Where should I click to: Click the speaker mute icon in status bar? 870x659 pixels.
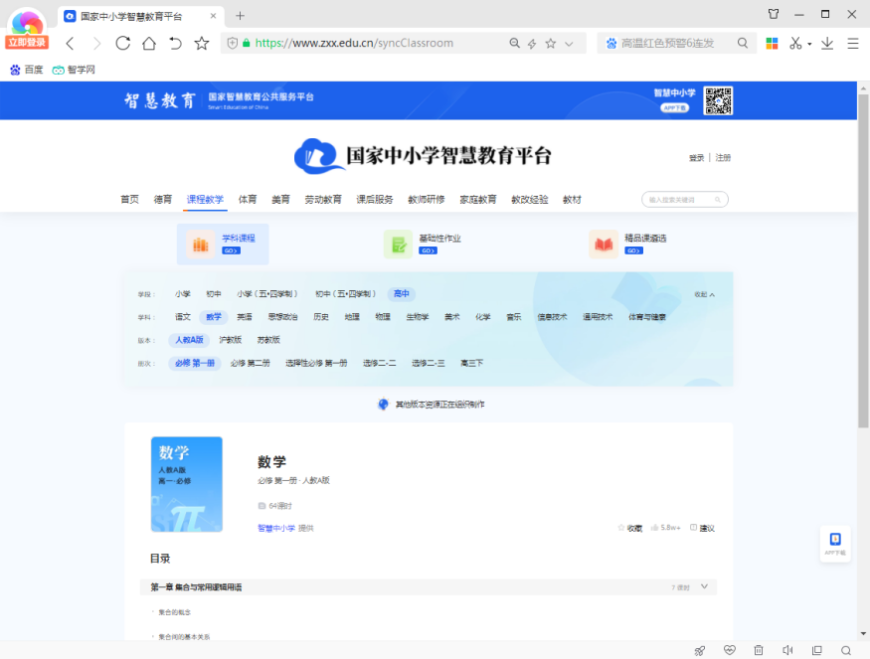pyautogui.click(x=787, y=650)
